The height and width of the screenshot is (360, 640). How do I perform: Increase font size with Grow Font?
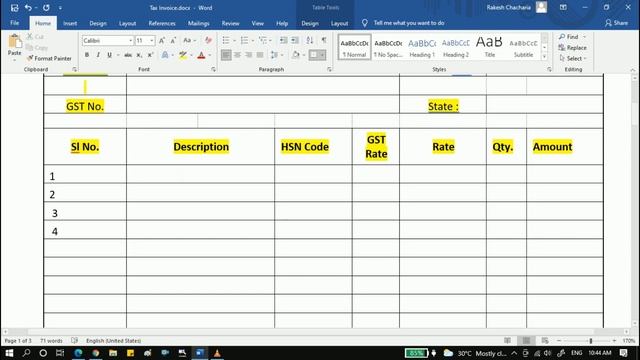162,40
